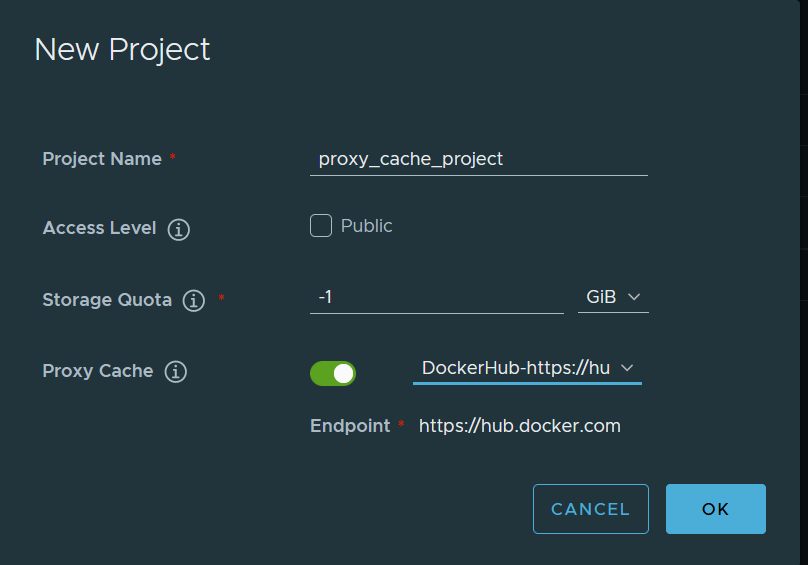Click the Storage Quota value field

(x=436, y=297)
